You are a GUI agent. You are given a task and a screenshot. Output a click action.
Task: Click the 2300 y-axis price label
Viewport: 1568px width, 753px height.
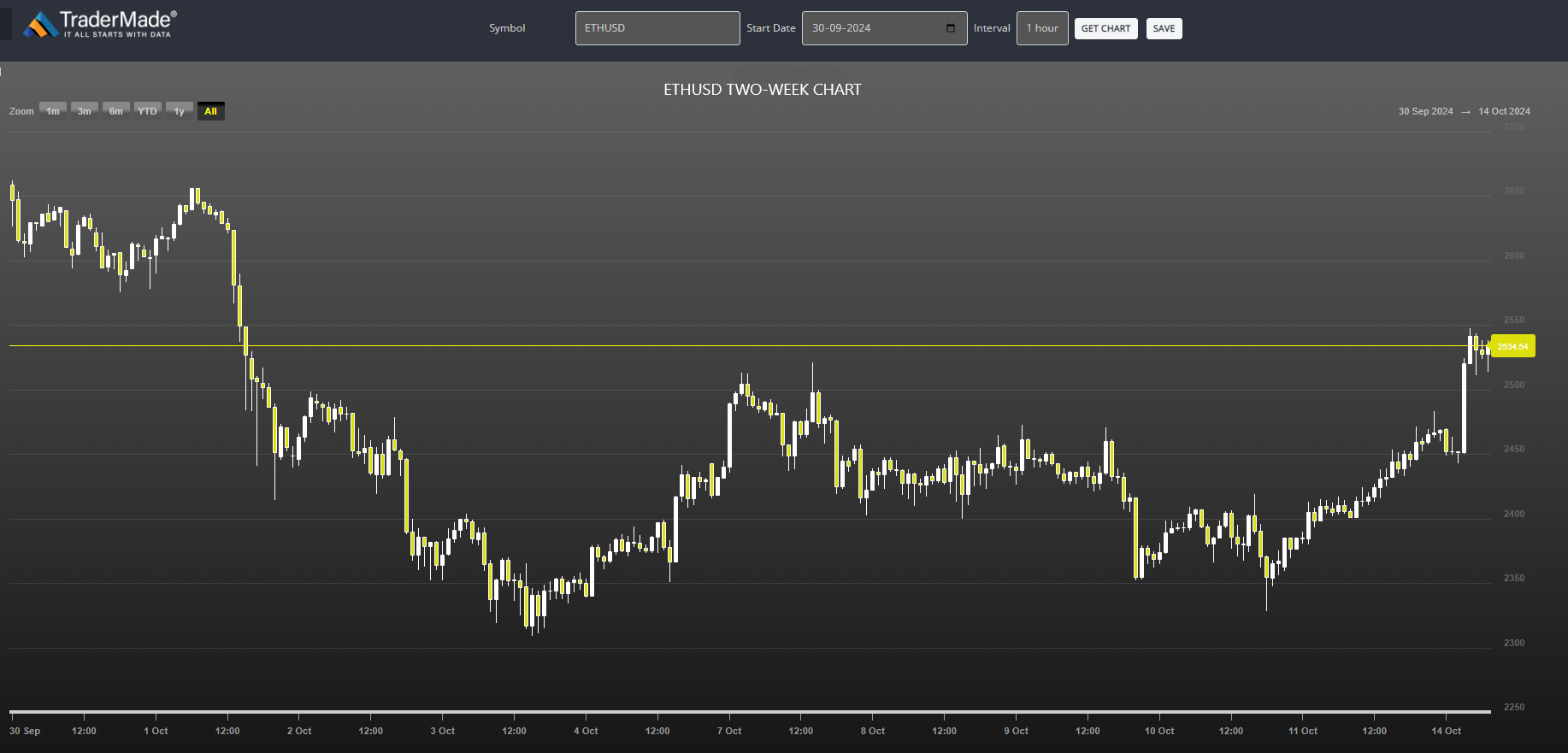tap(1514, 643)
